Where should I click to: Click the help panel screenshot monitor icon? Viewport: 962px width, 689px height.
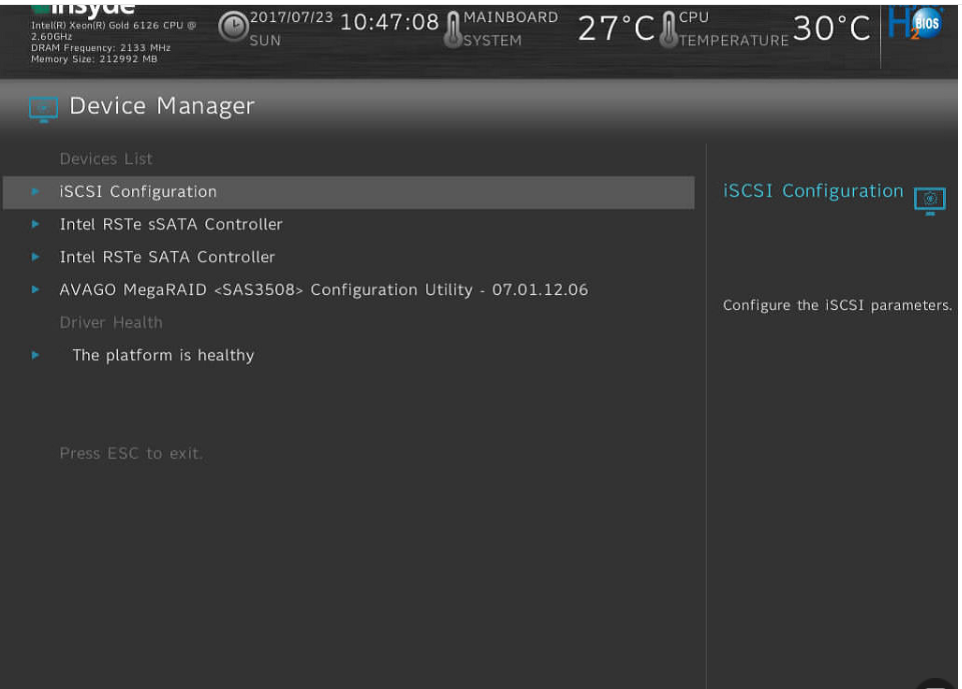(x=929, y=199)
